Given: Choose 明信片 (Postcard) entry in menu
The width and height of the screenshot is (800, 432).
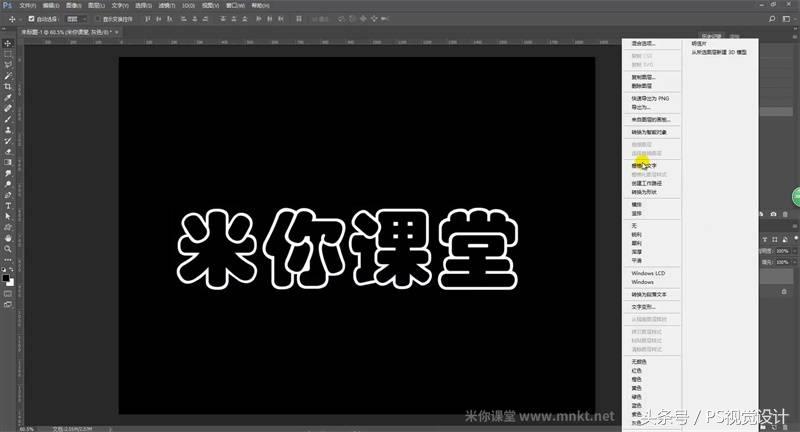Looking at the screenshot, I should (x=699, y=44).
